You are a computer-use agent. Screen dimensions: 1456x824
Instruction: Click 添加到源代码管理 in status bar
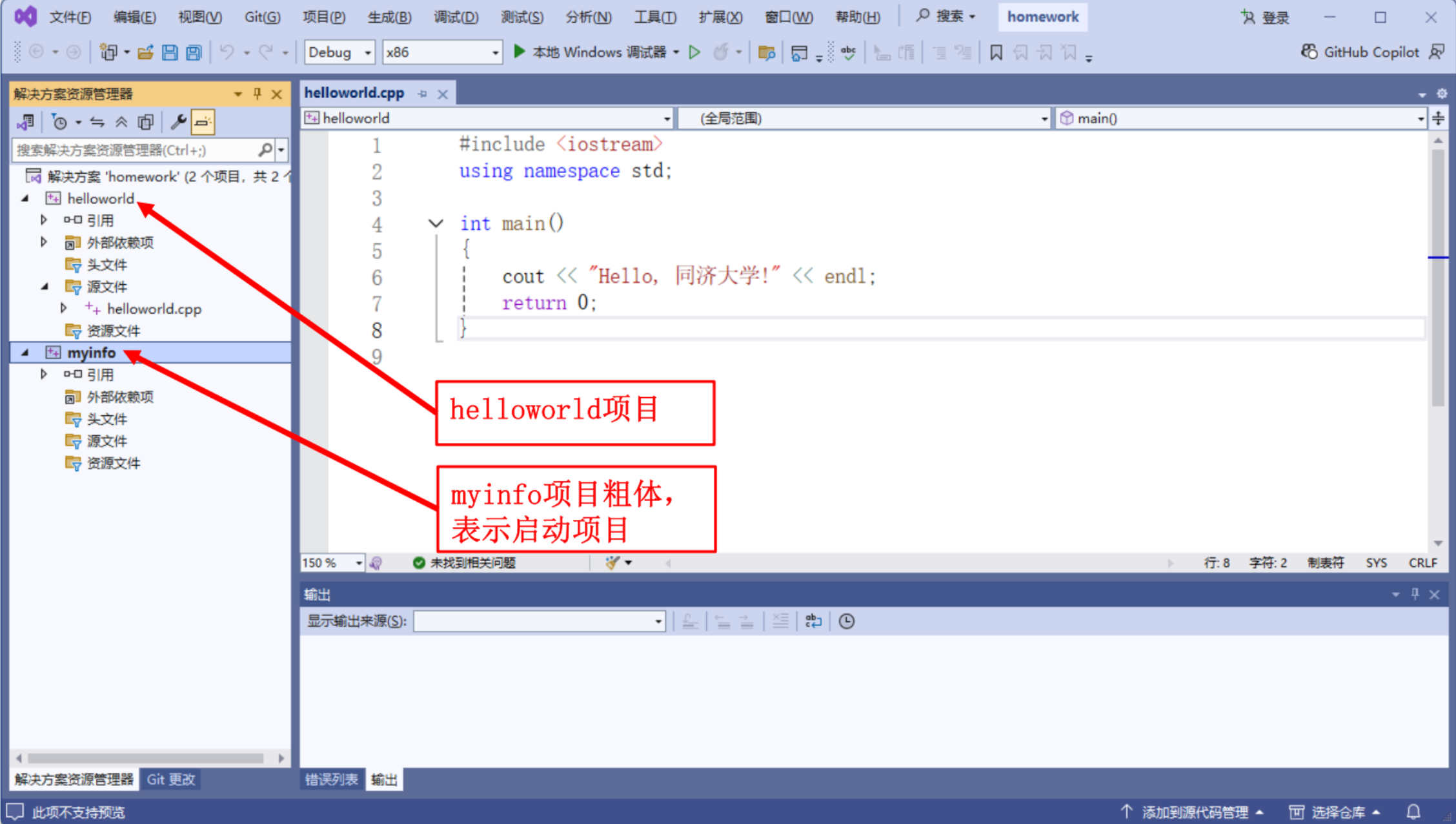[x=1194, y=812]
